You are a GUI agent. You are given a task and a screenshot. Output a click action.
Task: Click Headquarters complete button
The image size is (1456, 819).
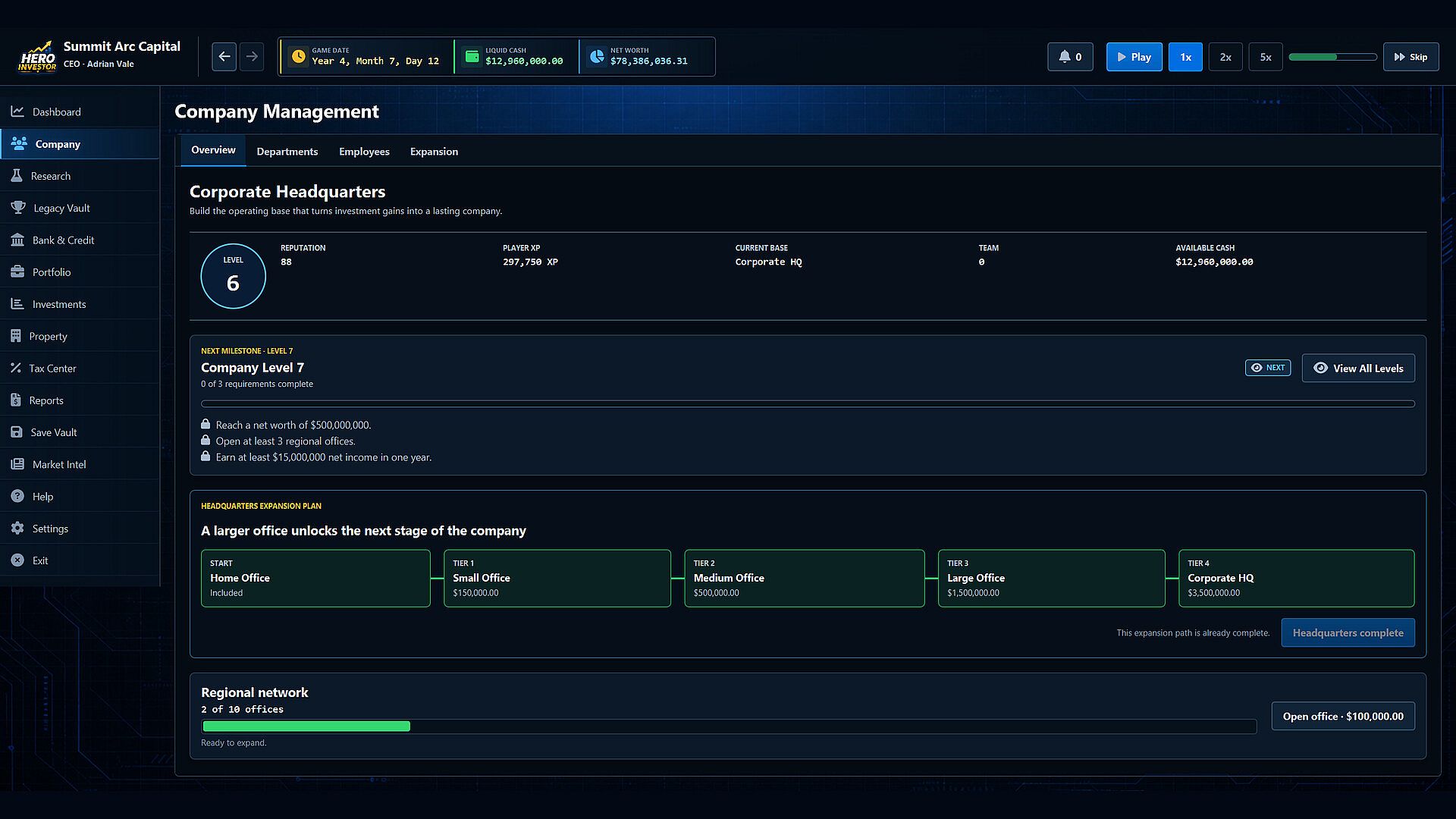[1348, 632]
